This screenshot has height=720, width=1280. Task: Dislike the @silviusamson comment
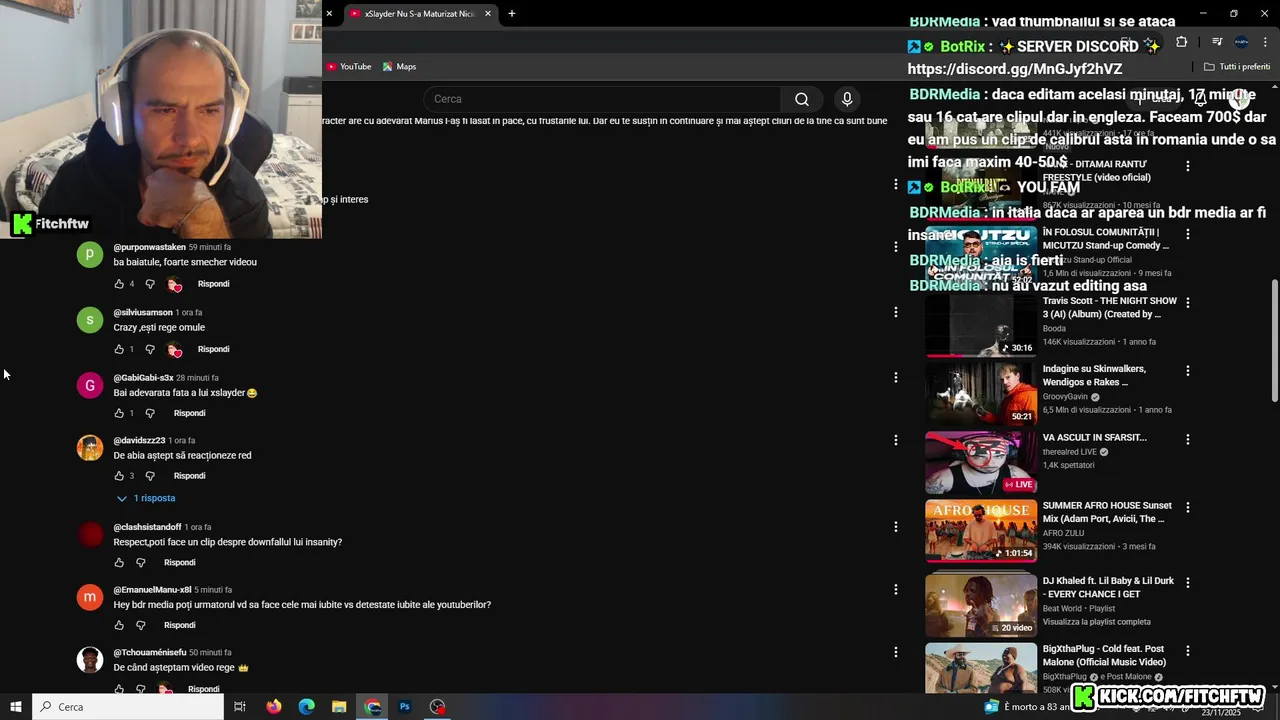150,349
